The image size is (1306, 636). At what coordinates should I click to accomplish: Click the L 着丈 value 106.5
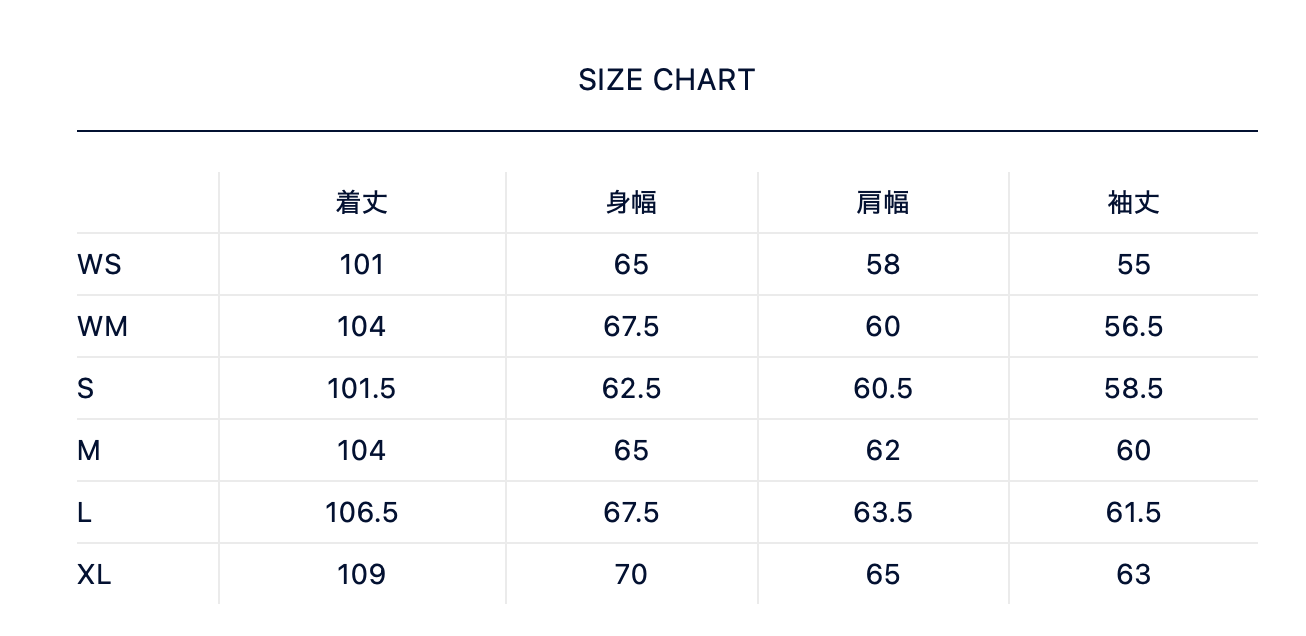(361, 513)
